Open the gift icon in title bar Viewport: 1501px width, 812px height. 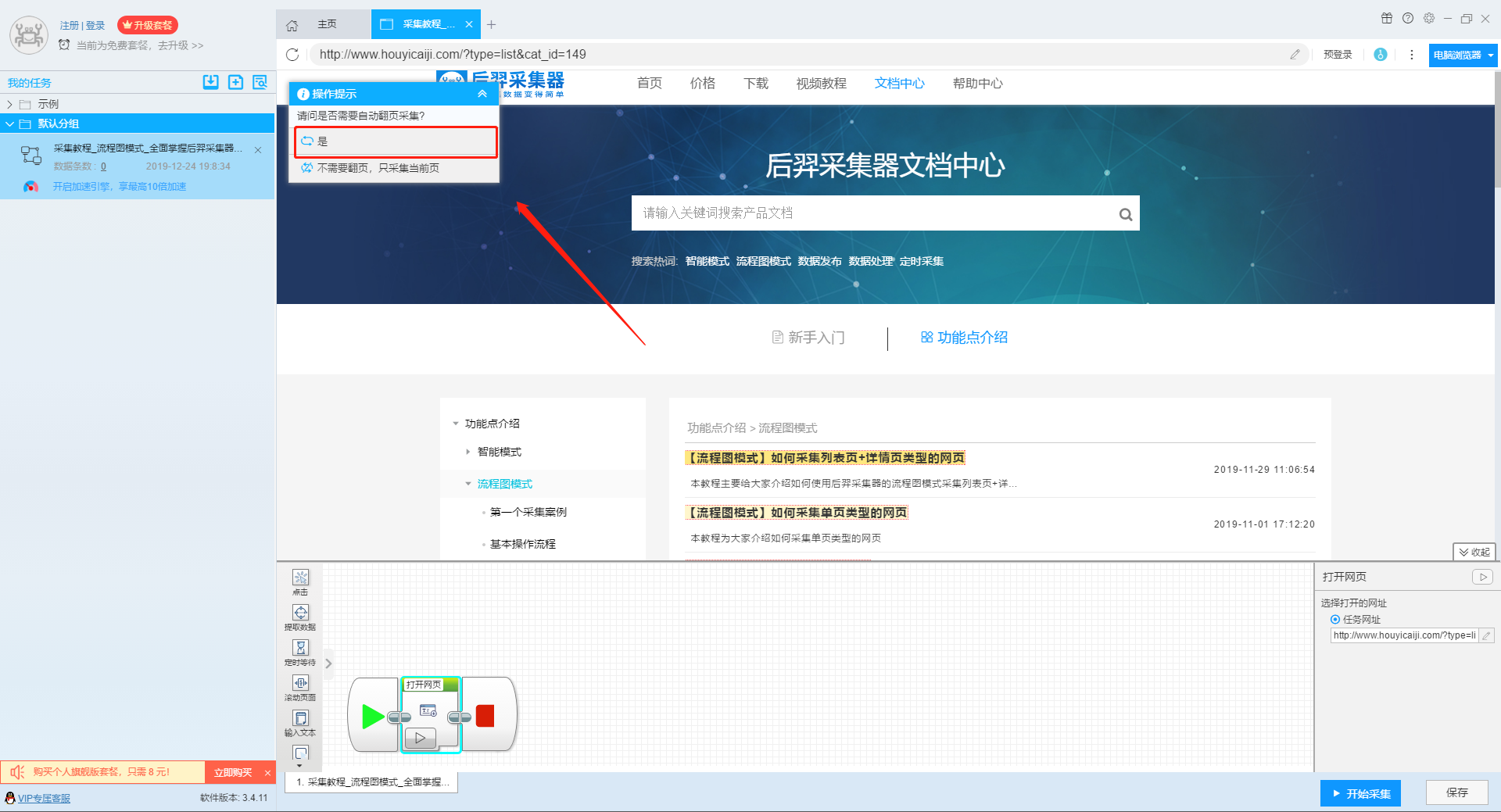[1387, 18]
